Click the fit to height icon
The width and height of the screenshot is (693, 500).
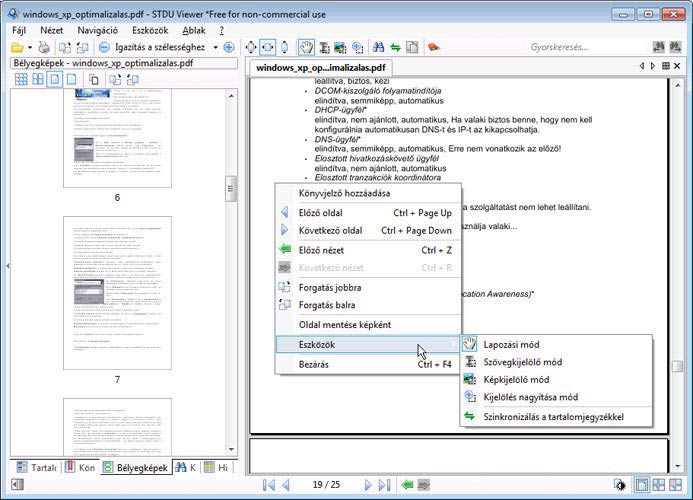(285, 47)
